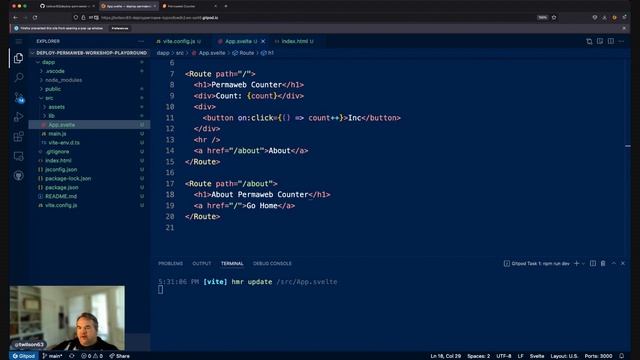Split the editor to the right
This screenshot has width=640, height=360.
[611, 41]
